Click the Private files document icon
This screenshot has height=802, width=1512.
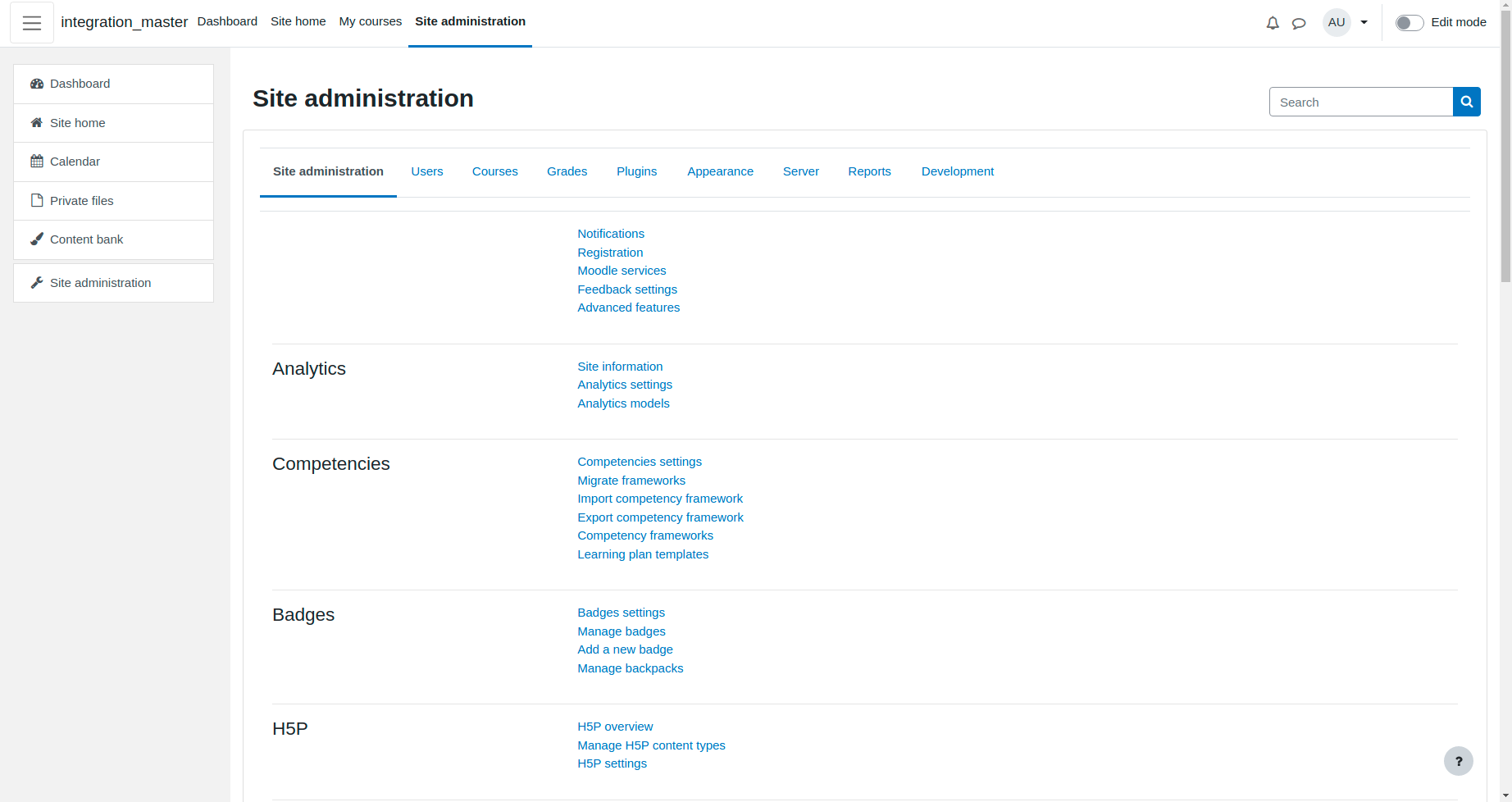tap(37, 201)
